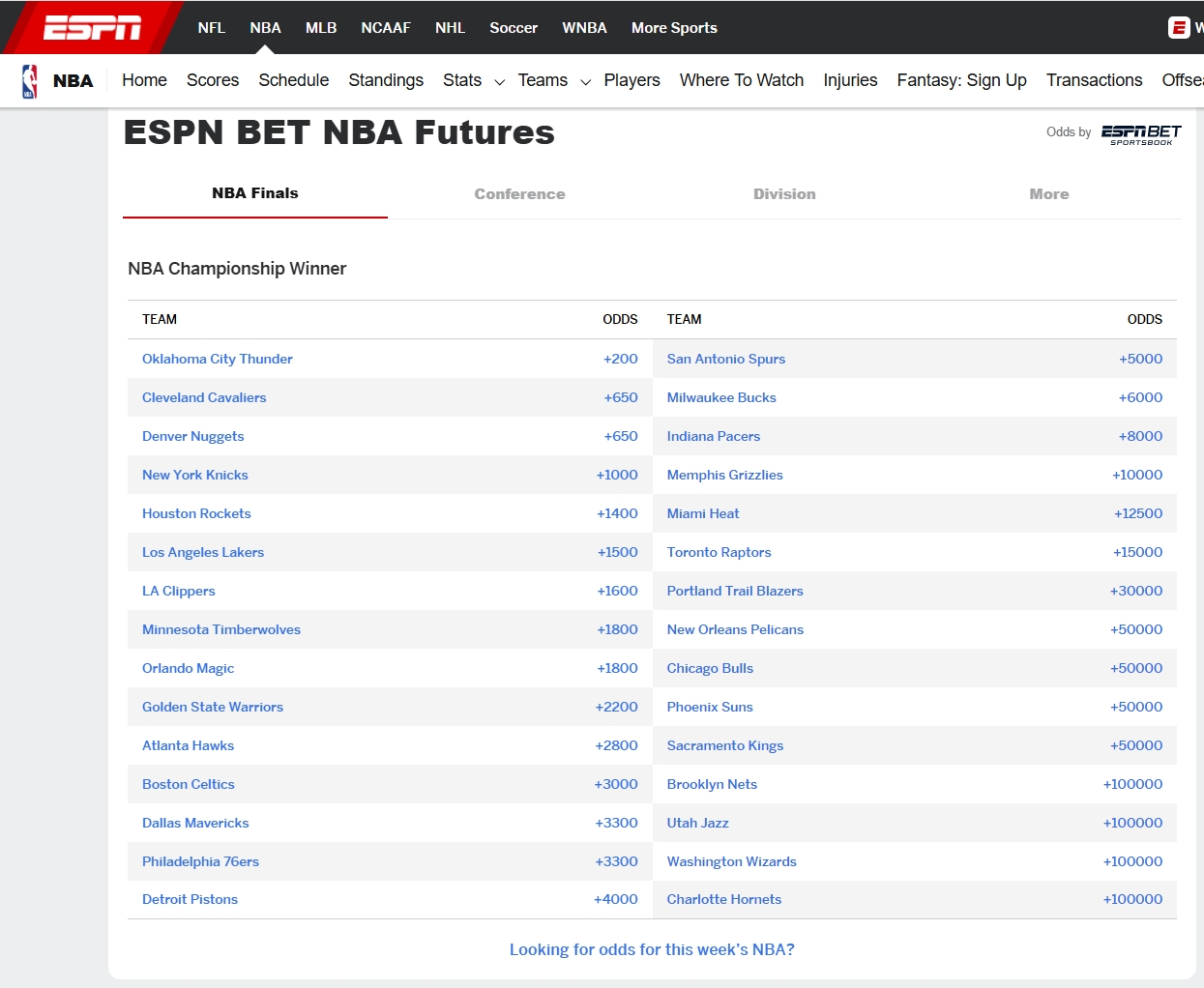Open New York Knicks team link
Viewport: 1204px width, 988px height.
pyautogui.click(x=194, y=475)
